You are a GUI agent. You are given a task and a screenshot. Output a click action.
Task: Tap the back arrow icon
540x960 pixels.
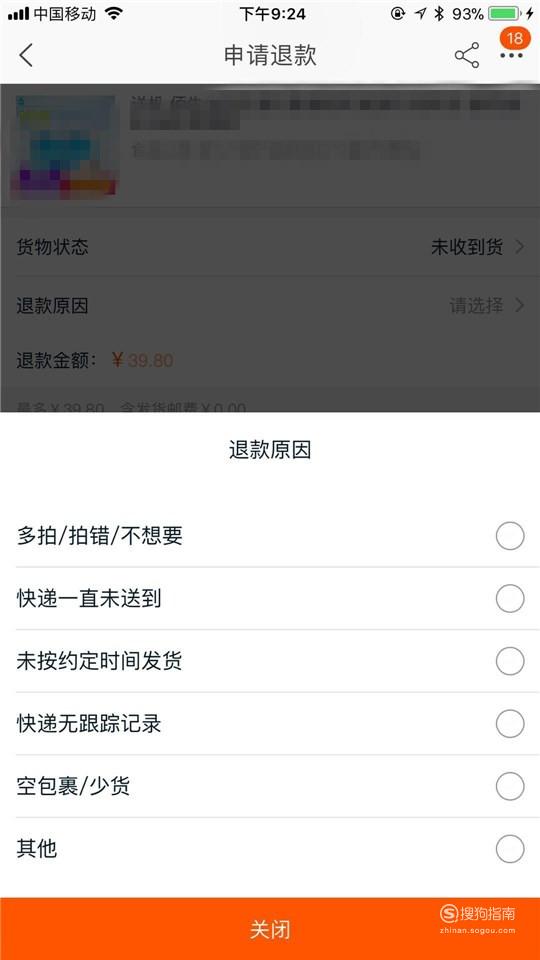(26, 55)
